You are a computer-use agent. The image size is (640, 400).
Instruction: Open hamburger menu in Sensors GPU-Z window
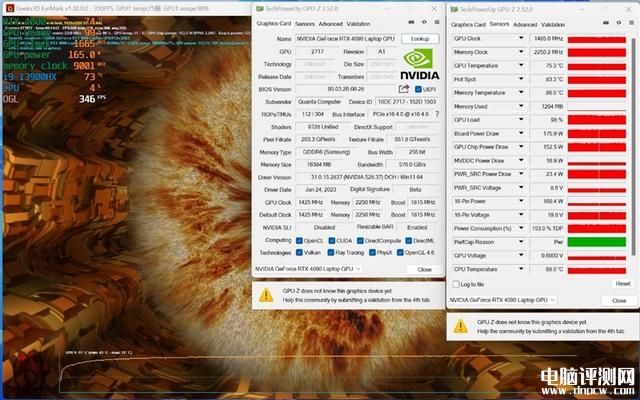(631, 23)
